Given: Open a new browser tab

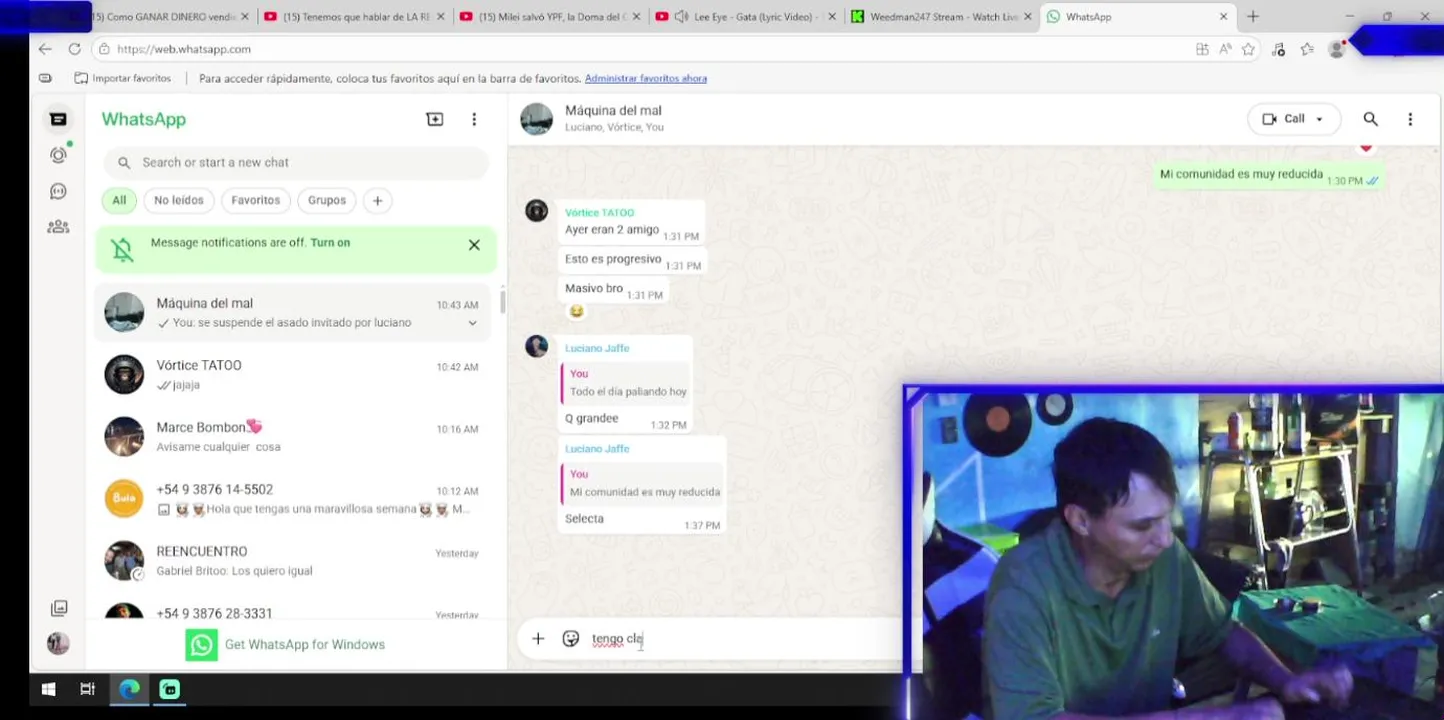Looking at the screenshot, I should pyautogui.click(x=1253, y=16).
